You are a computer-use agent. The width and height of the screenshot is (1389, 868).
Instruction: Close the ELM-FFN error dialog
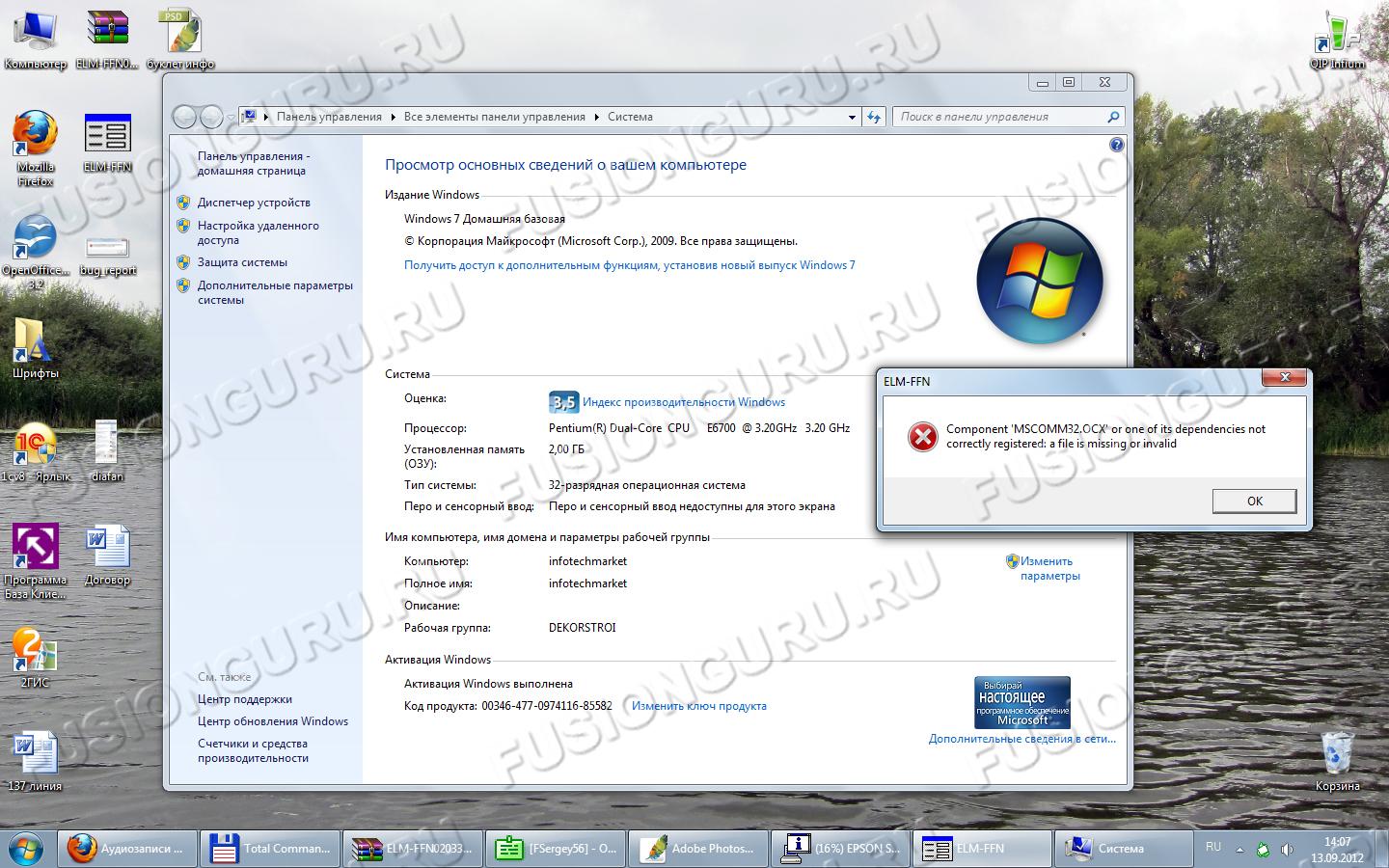pos(1285,377)
